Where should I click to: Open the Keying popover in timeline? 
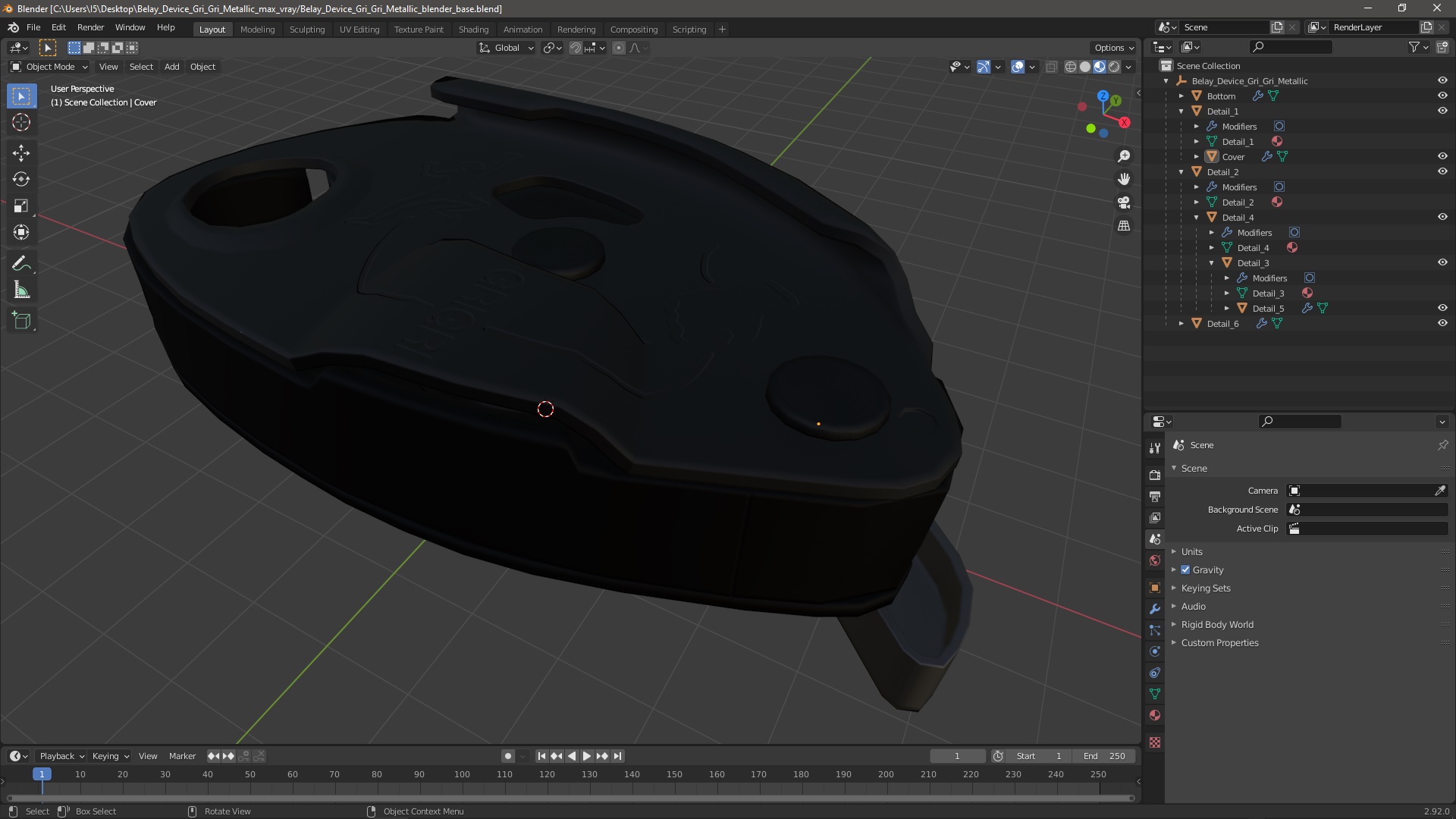(x=110, y=756)
